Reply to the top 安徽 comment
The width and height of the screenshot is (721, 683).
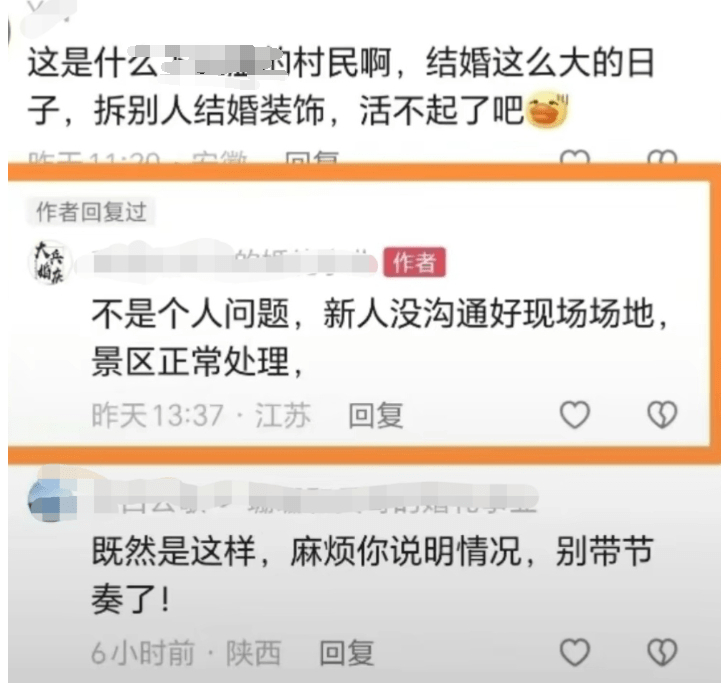click(x=312, y=158)
